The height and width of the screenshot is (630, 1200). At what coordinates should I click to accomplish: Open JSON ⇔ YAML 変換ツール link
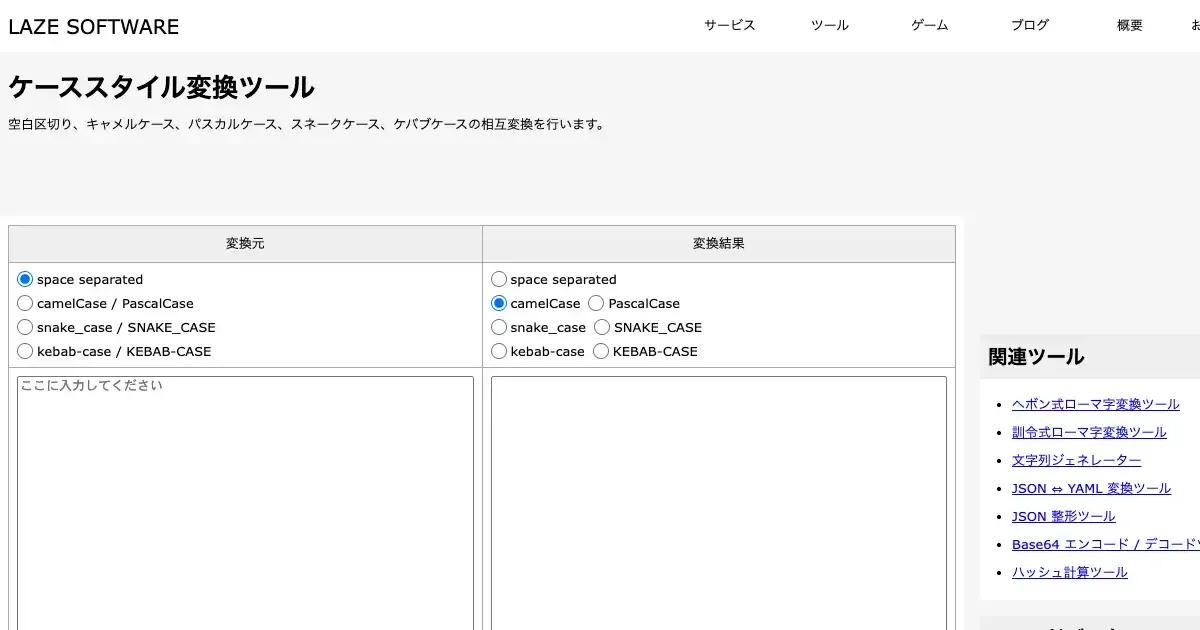coord(1091,488)
